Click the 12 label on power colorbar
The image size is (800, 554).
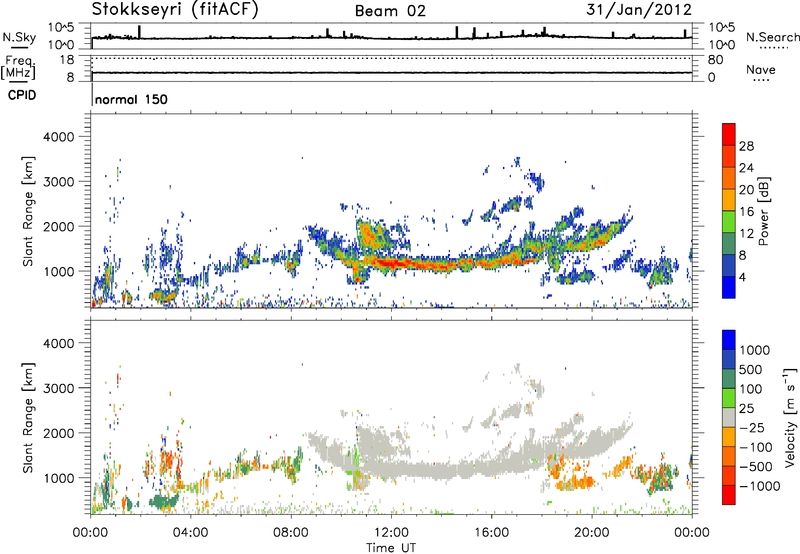coord(746,234)
